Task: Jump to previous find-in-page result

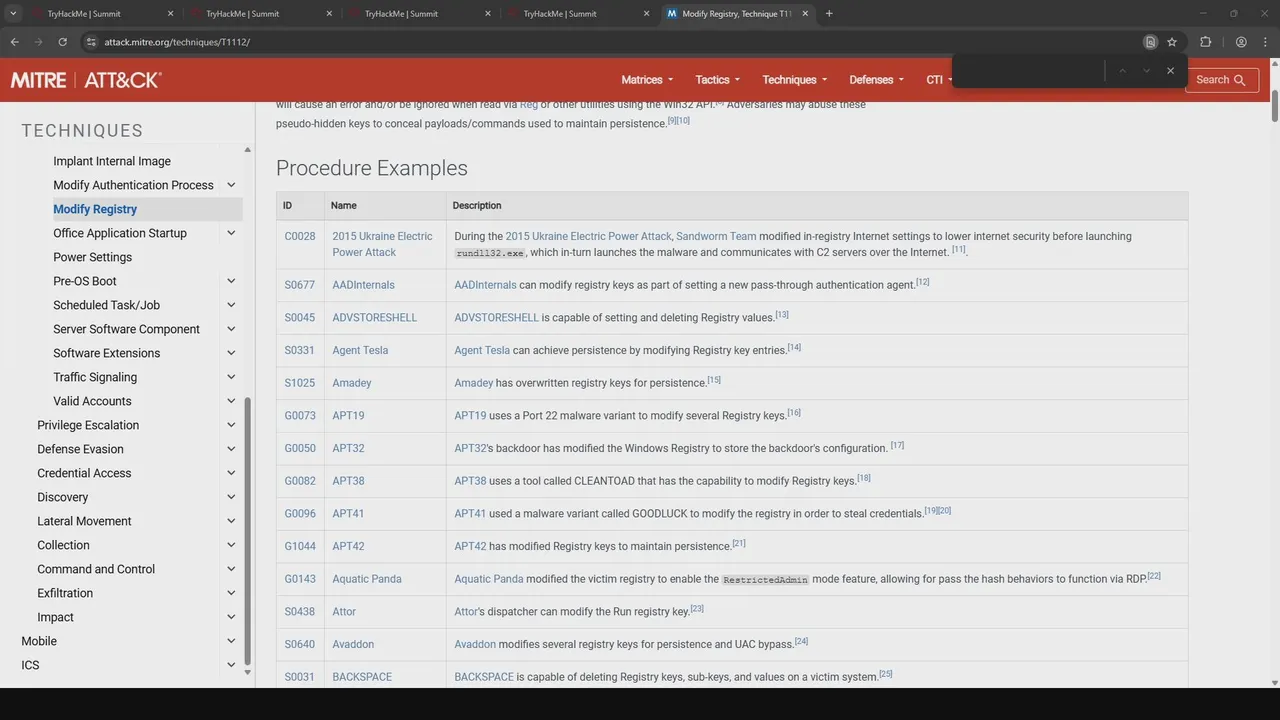Action: tap(1123, 71)
